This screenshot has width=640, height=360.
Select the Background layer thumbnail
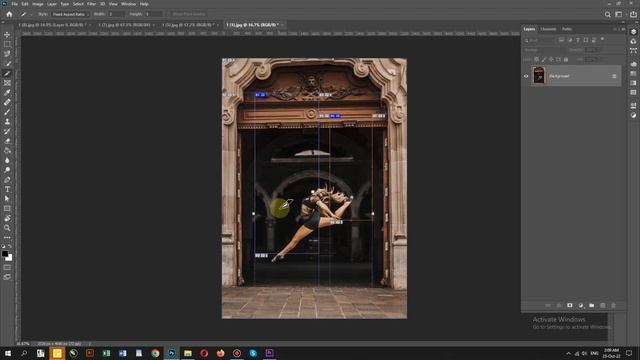[539, 76]
